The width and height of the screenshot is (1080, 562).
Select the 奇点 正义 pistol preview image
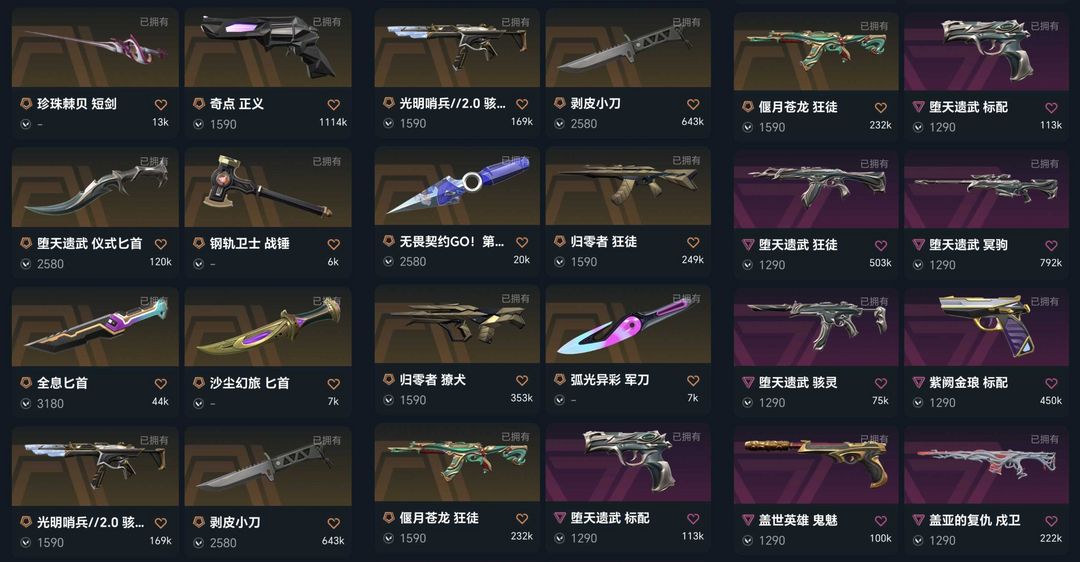[x=268, y=48]
